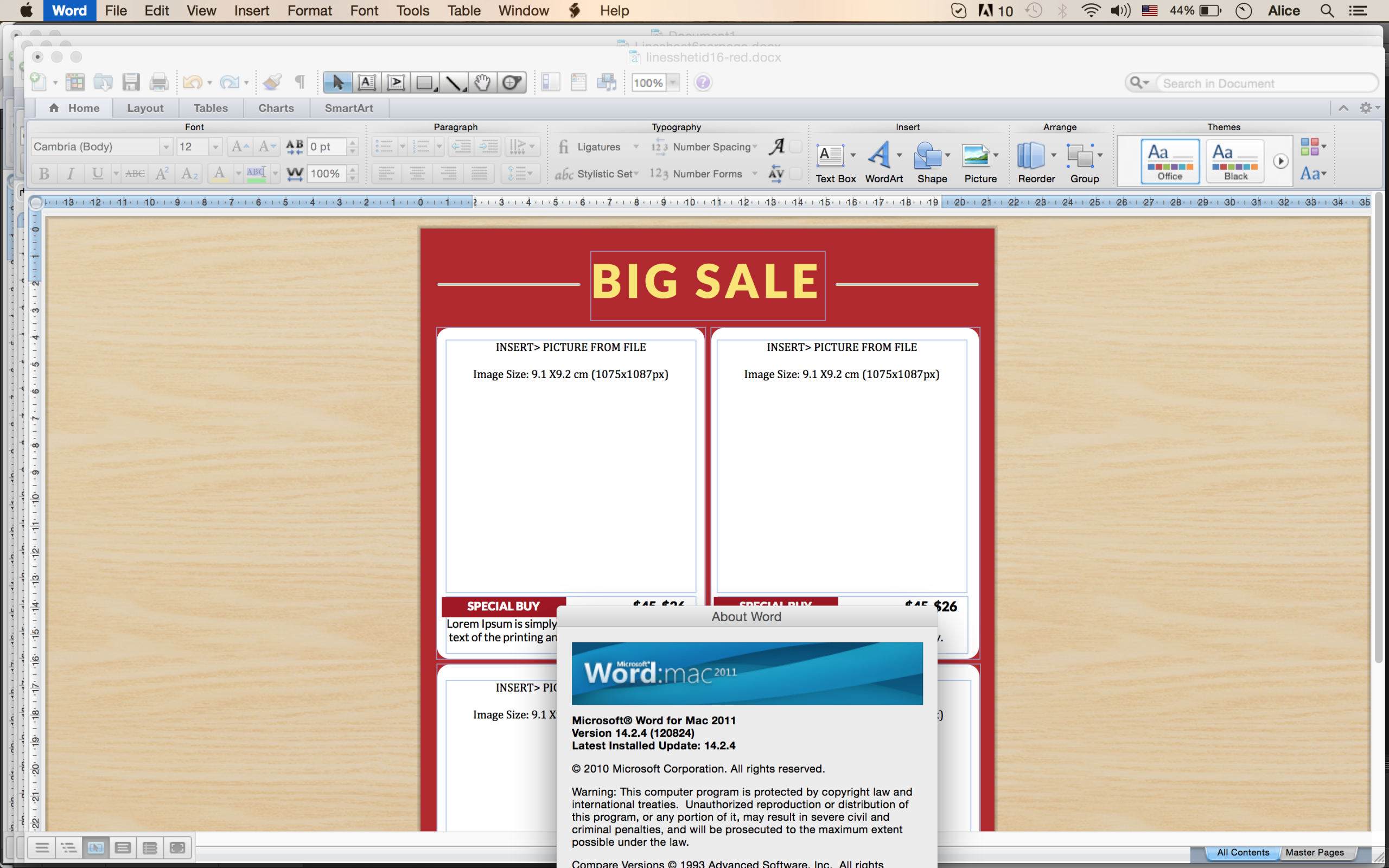Expand the Stylistic Set dropdown

click(x=636, y=174)
